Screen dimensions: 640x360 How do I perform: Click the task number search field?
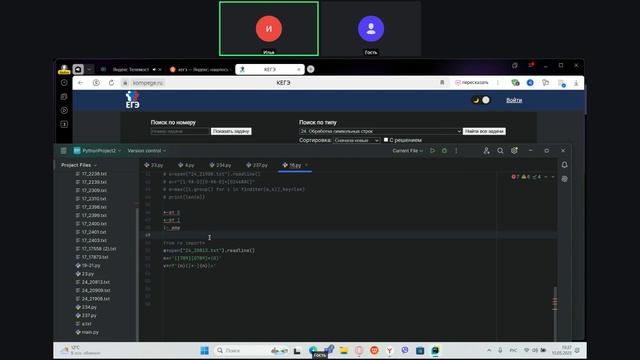pyautogui.click(x=180, y=131)
